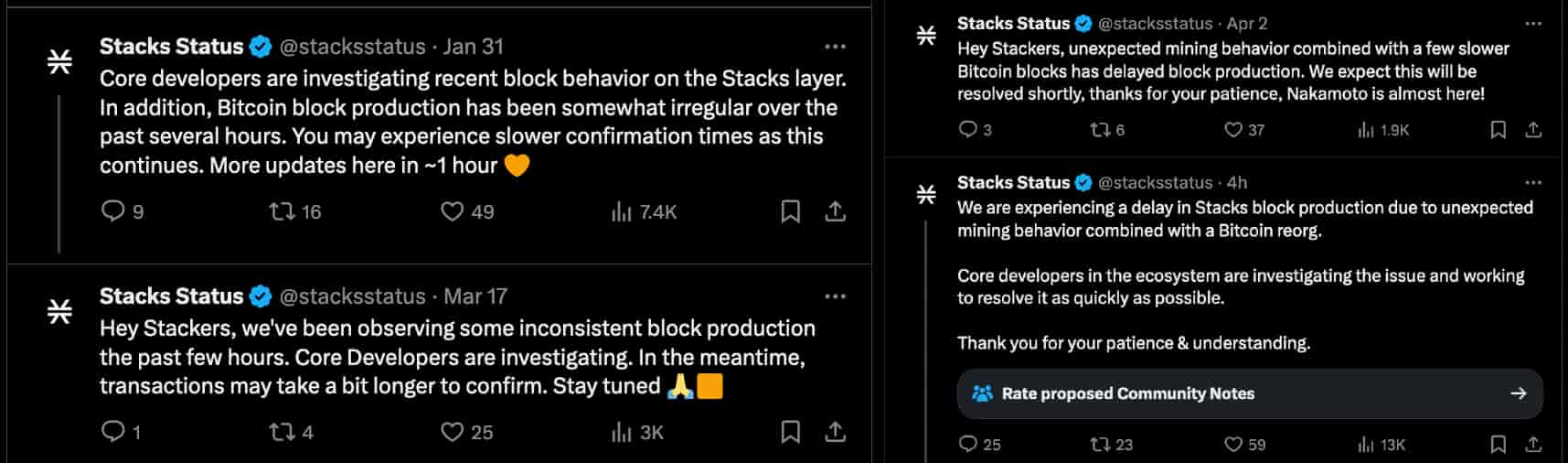Share the Jan 31 Stacks Status tweet

[x=835, y=211]
